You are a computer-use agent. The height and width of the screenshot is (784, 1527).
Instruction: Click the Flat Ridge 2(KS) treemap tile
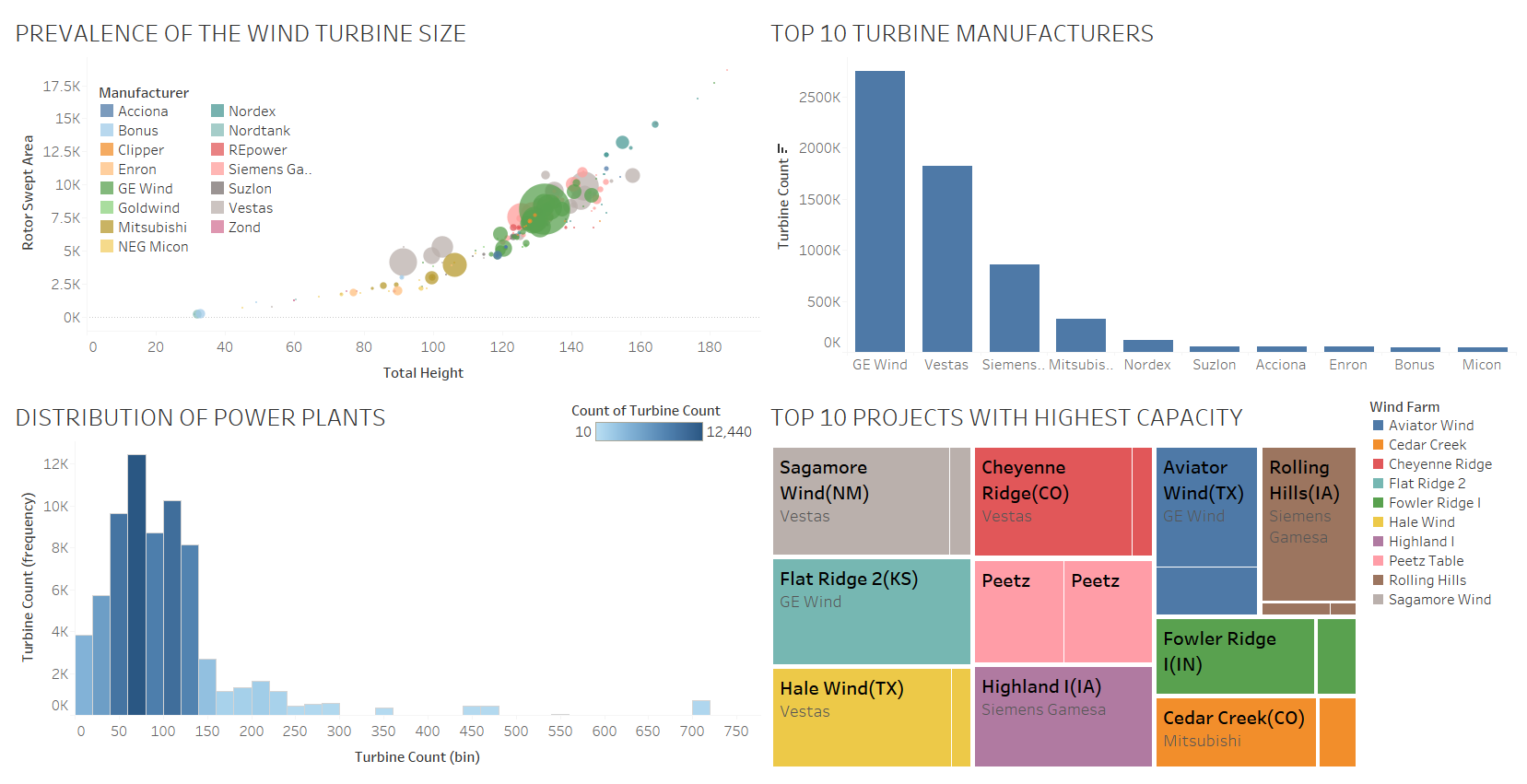tap(872, 612)
